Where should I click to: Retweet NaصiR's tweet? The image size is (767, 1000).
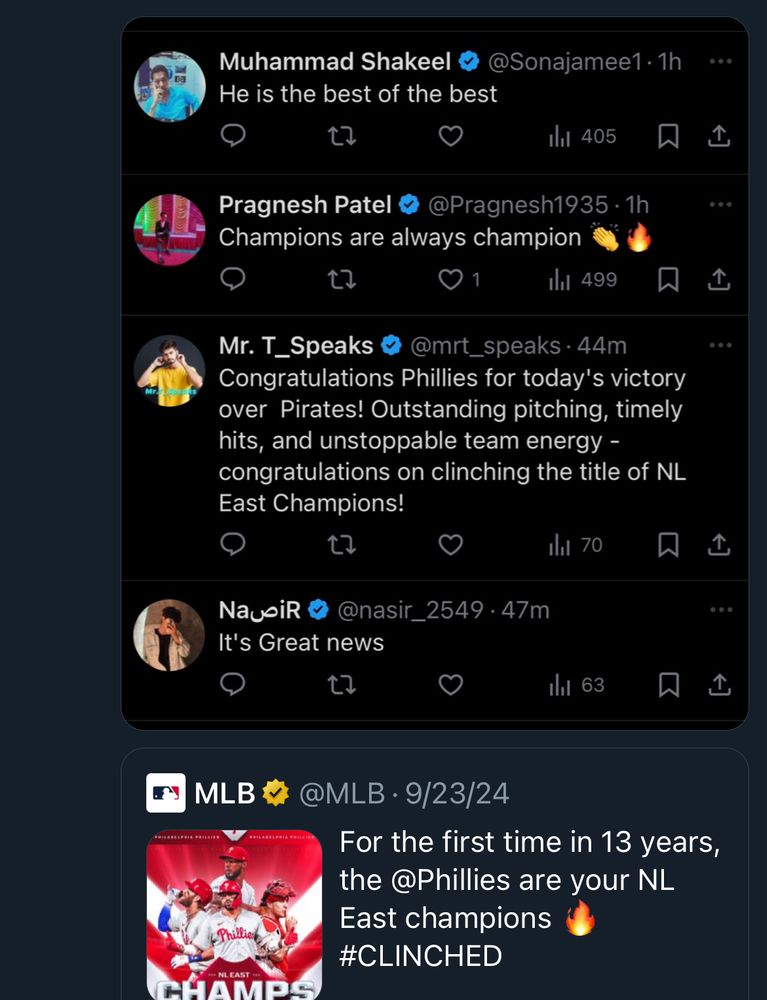click(x=342, y=685)
